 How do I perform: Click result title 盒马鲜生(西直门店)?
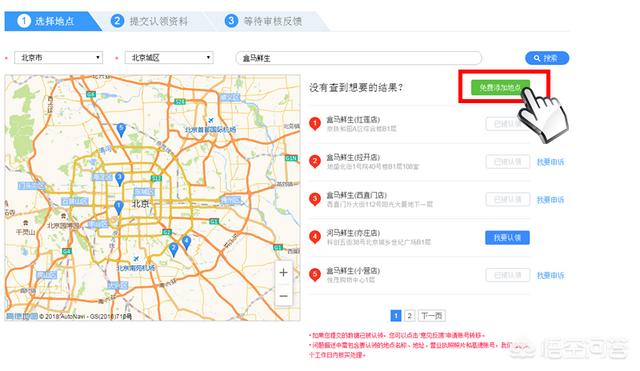click(356, 195)
